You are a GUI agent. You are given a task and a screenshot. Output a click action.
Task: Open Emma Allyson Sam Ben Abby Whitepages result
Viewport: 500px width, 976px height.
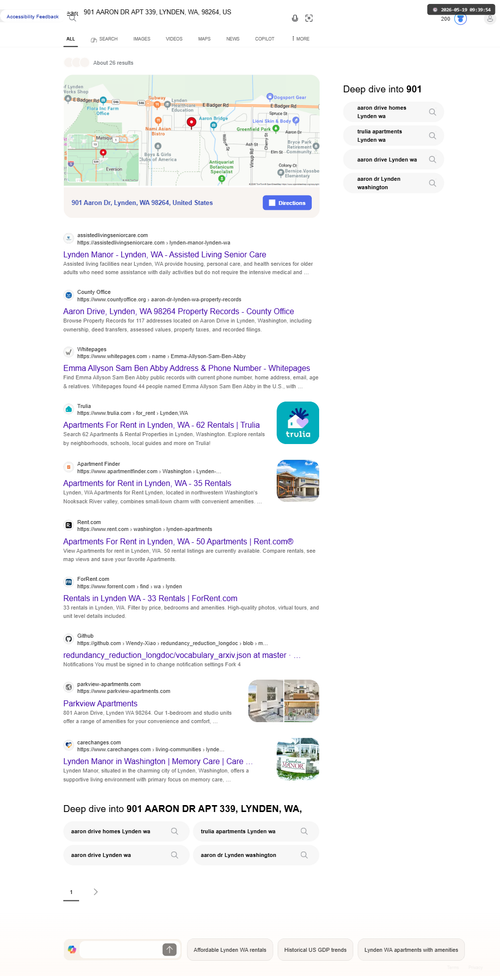pyautogui.click(x=186, y=368)
